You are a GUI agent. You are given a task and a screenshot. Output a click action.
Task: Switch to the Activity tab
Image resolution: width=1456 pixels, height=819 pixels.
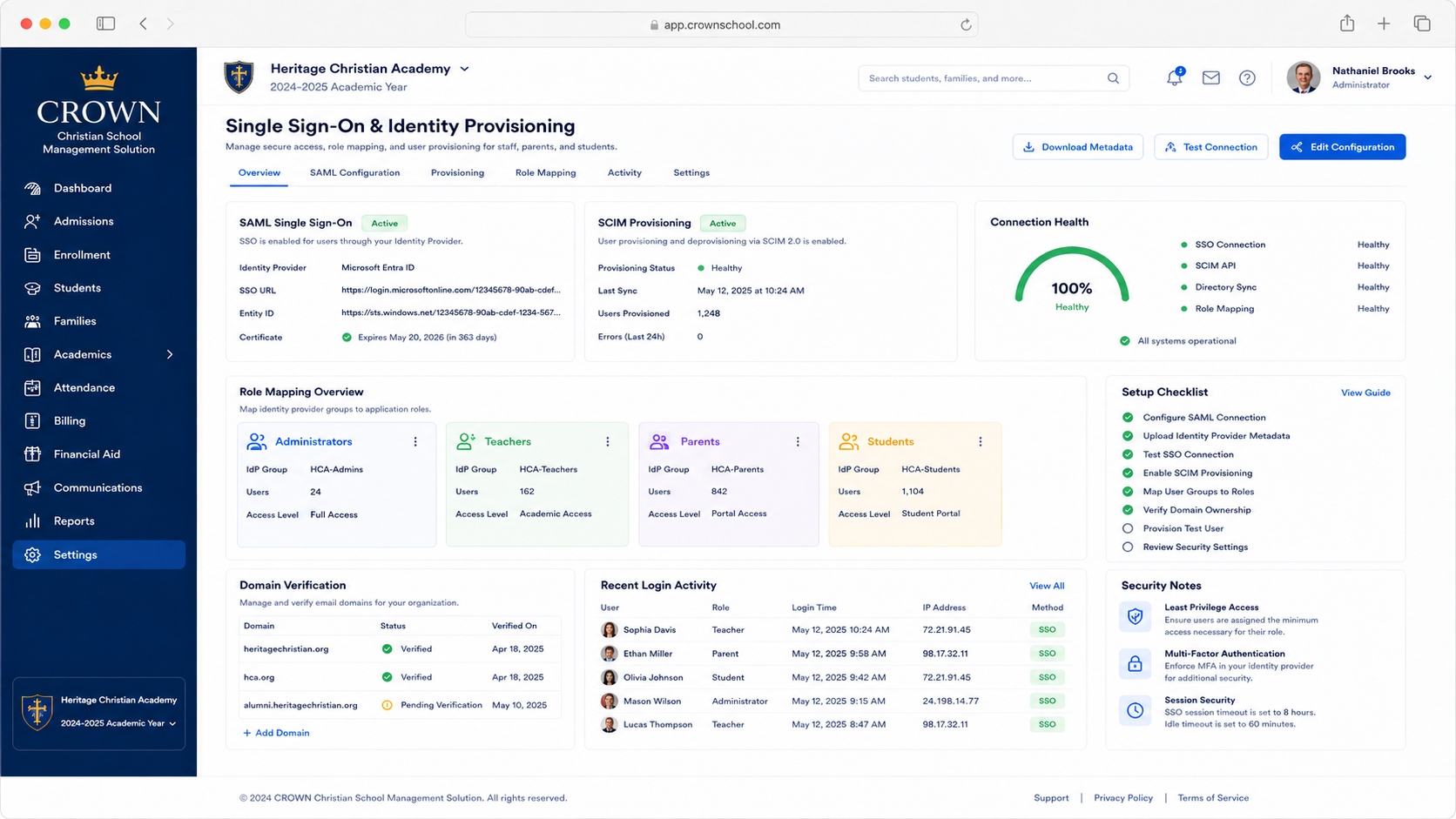(x=624, y=173)
